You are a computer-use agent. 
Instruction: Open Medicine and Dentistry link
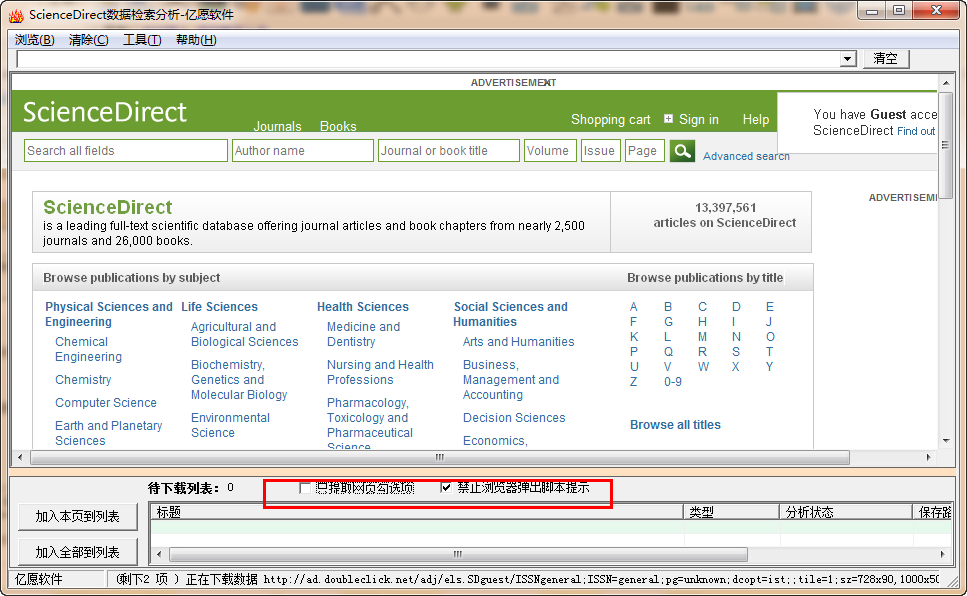pos(363,334)
